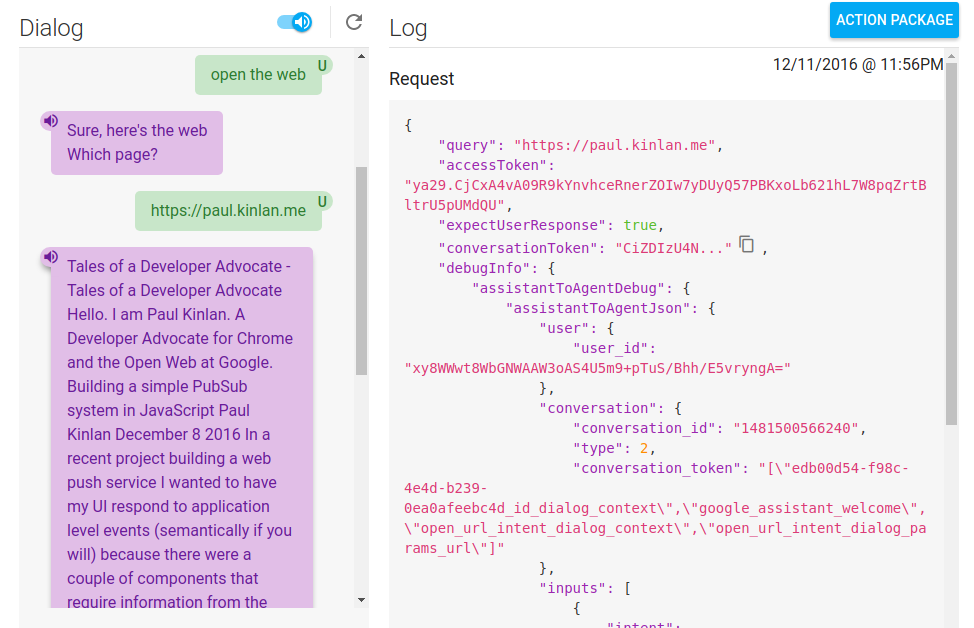Click the Dialog panel scroll down arrow
This screenshot has height=628, width=974.
point(361,599)
